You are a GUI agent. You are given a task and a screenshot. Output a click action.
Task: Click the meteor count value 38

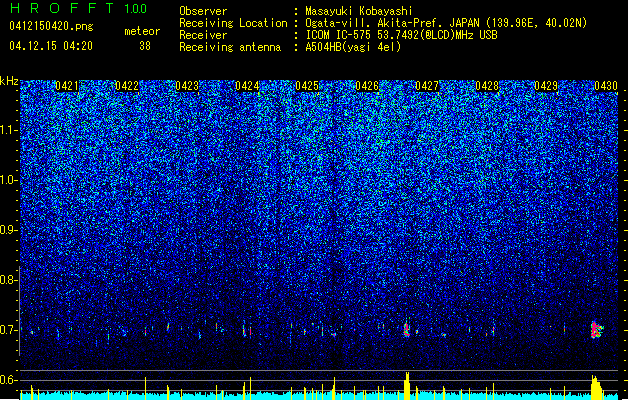(145, 46)
